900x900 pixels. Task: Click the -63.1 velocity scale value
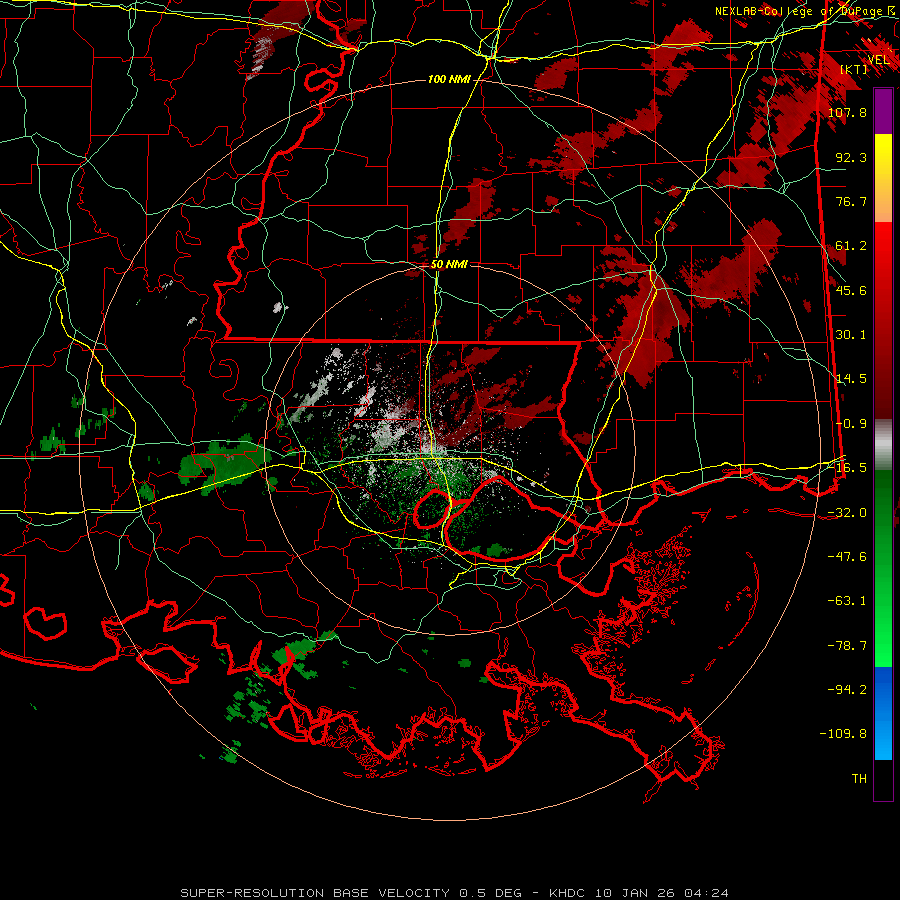point(847,601)
